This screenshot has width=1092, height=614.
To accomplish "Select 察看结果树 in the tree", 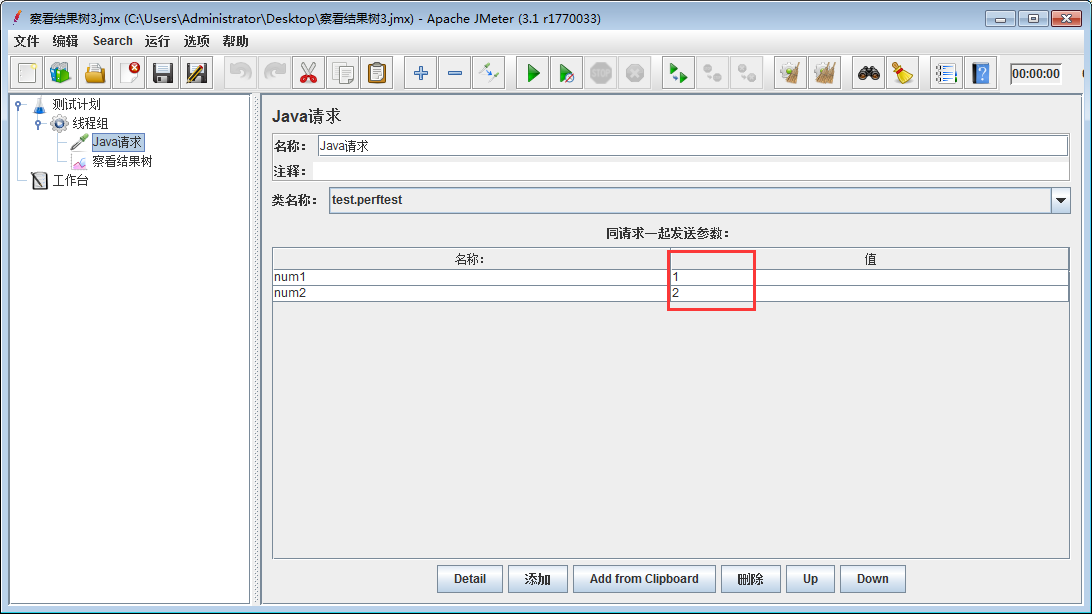I will (x=122, y=161).
